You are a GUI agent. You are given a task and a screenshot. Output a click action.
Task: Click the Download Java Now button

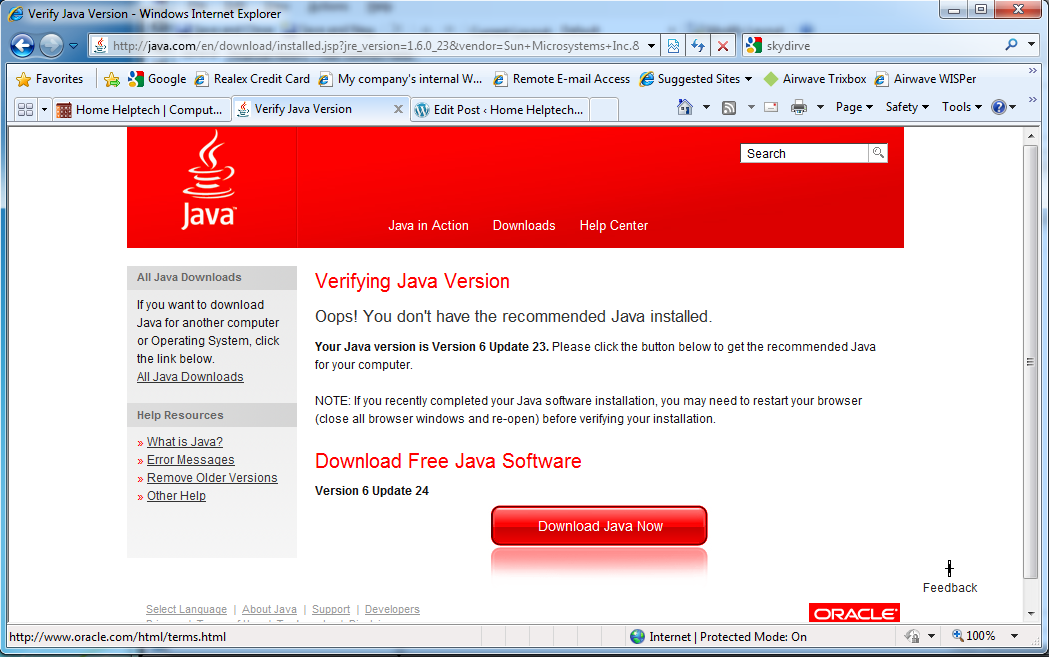[599, 526]
